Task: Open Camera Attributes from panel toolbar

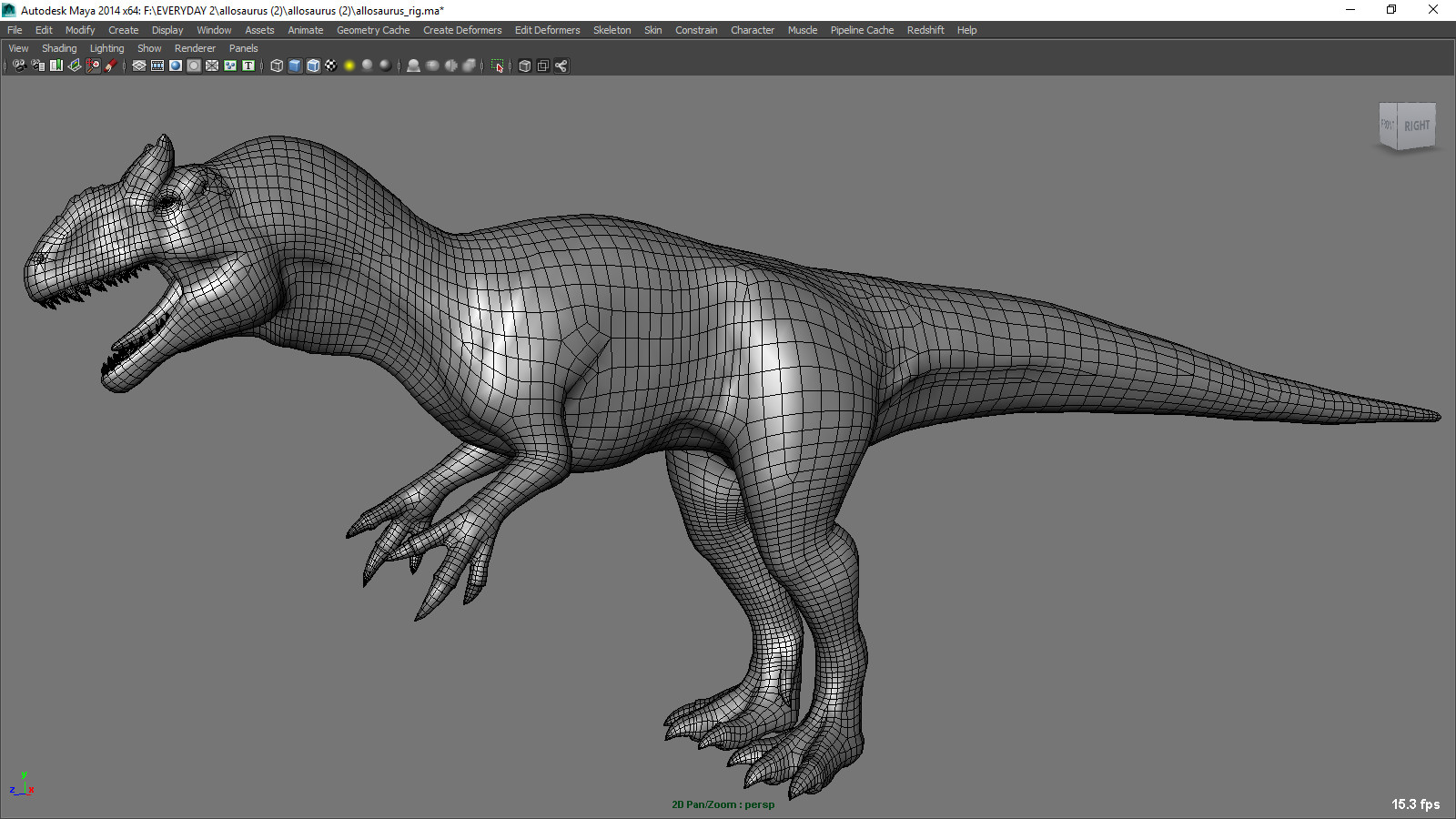Action: click(x=38, y=66)
